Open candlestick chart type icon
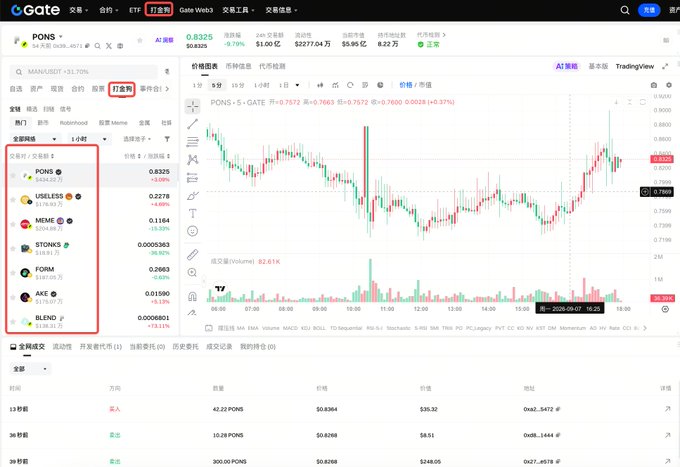The height and width of the screenshot is (467, 680). click(320, 85)
